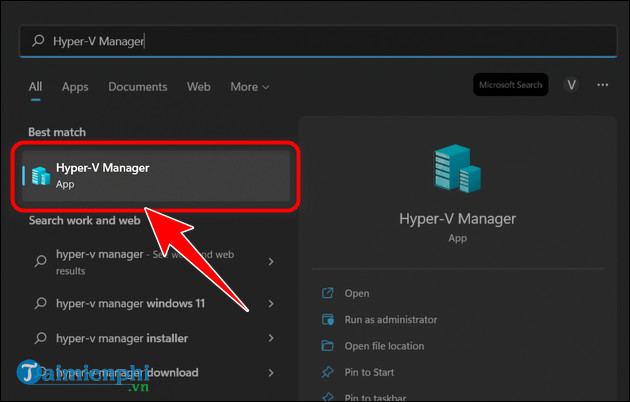Image resolution: width=630 pixels, height=402 pixels.
Task: Expand 'hyper-v manager installer' chevron
Action: click(271, 339)
